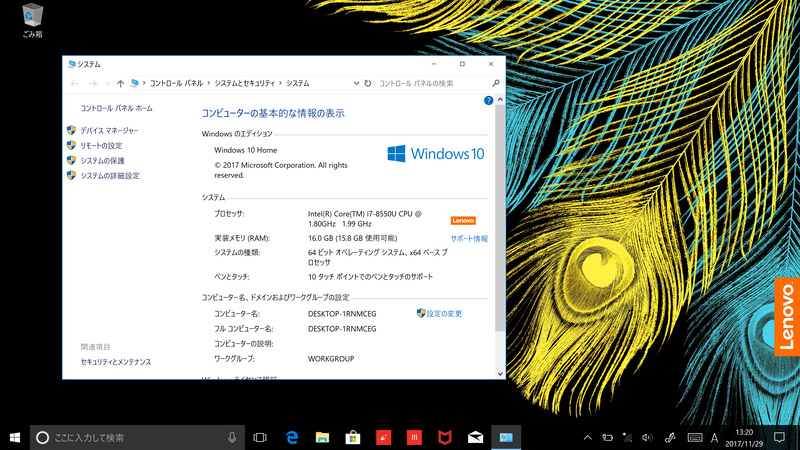Click the computer icon in address bar

pyautogui.click(x=134, y=83)
